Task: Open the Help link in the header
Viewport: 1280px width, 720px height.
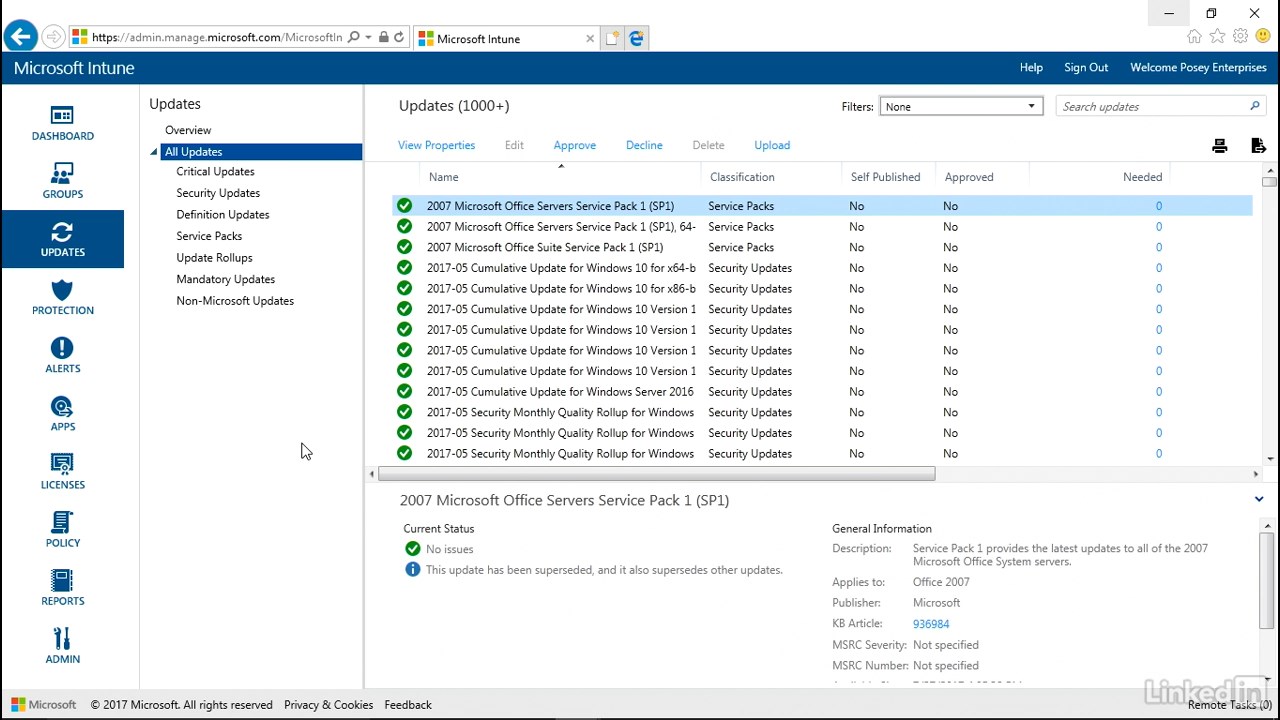Action: [1031, 68]
